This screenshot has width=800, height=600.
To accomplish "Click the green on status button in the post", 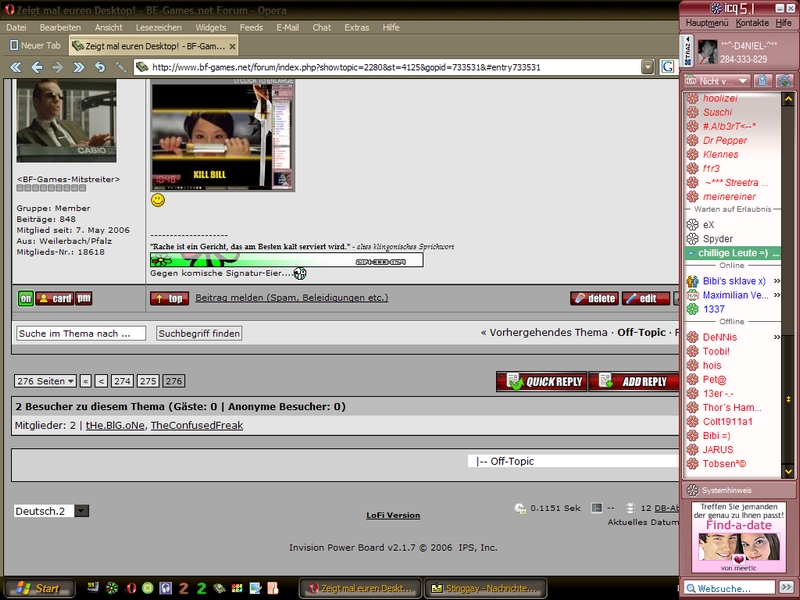I will click(26, 298).
